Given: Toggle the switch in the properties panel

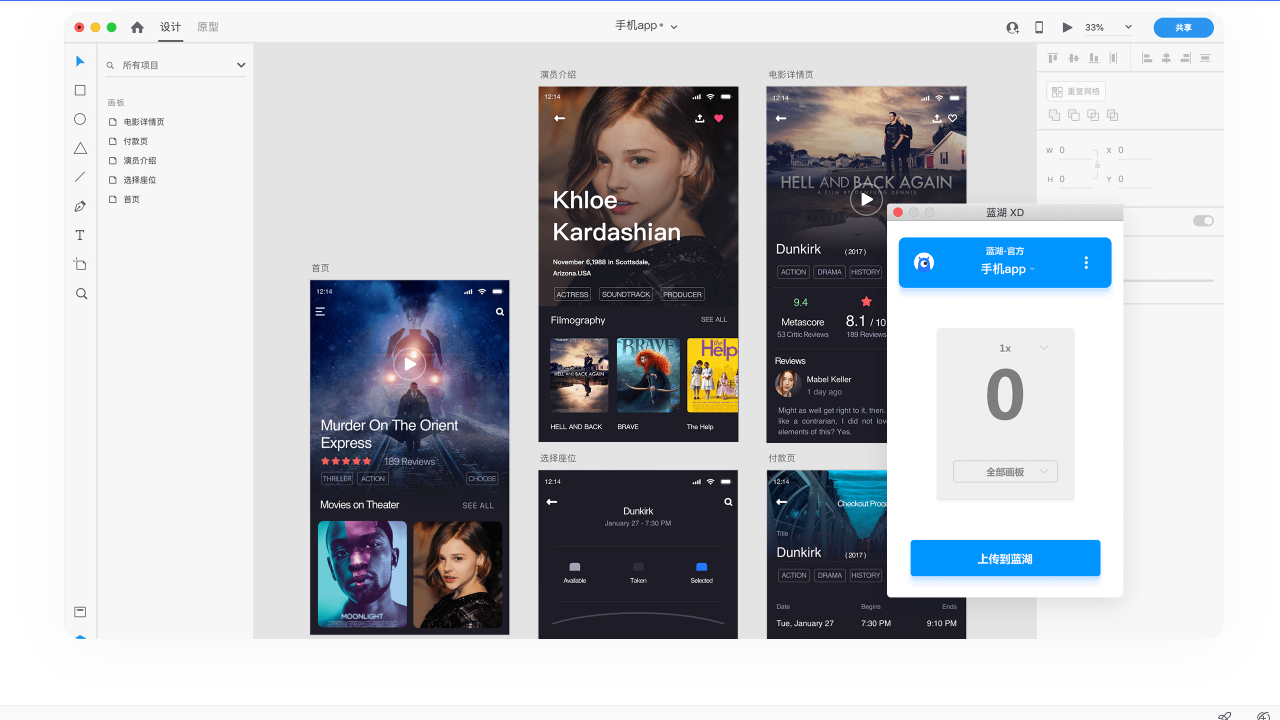Looking at the screenshot, I should [1203, 220].
